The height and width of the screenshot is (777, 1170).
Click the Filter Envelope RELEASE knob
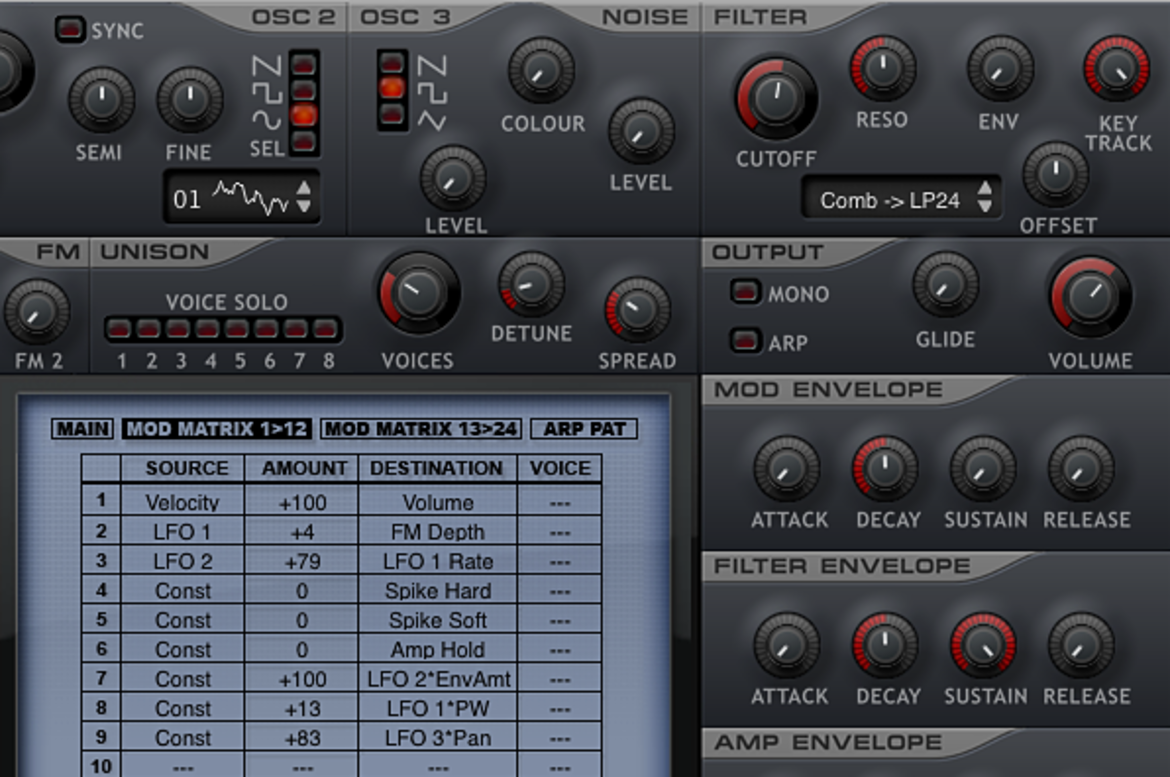point(1082,646)
